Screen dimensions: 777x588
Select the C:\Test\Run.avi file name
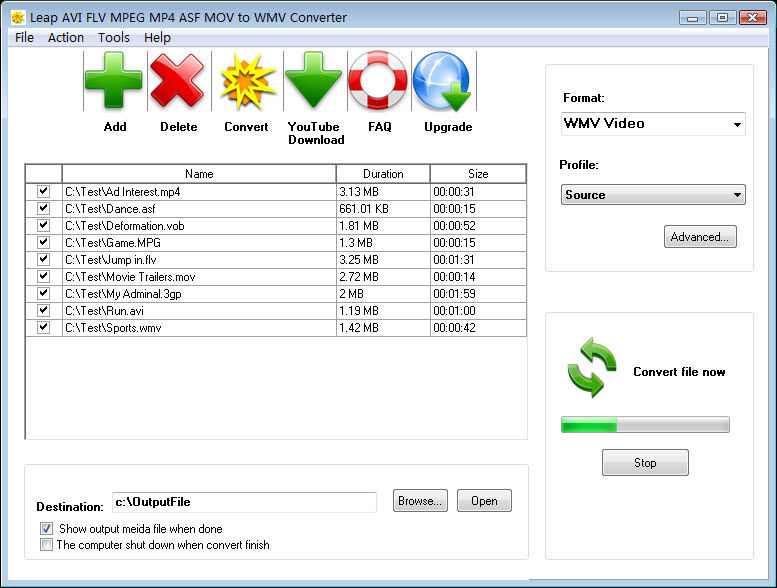[x=104, y=311]
